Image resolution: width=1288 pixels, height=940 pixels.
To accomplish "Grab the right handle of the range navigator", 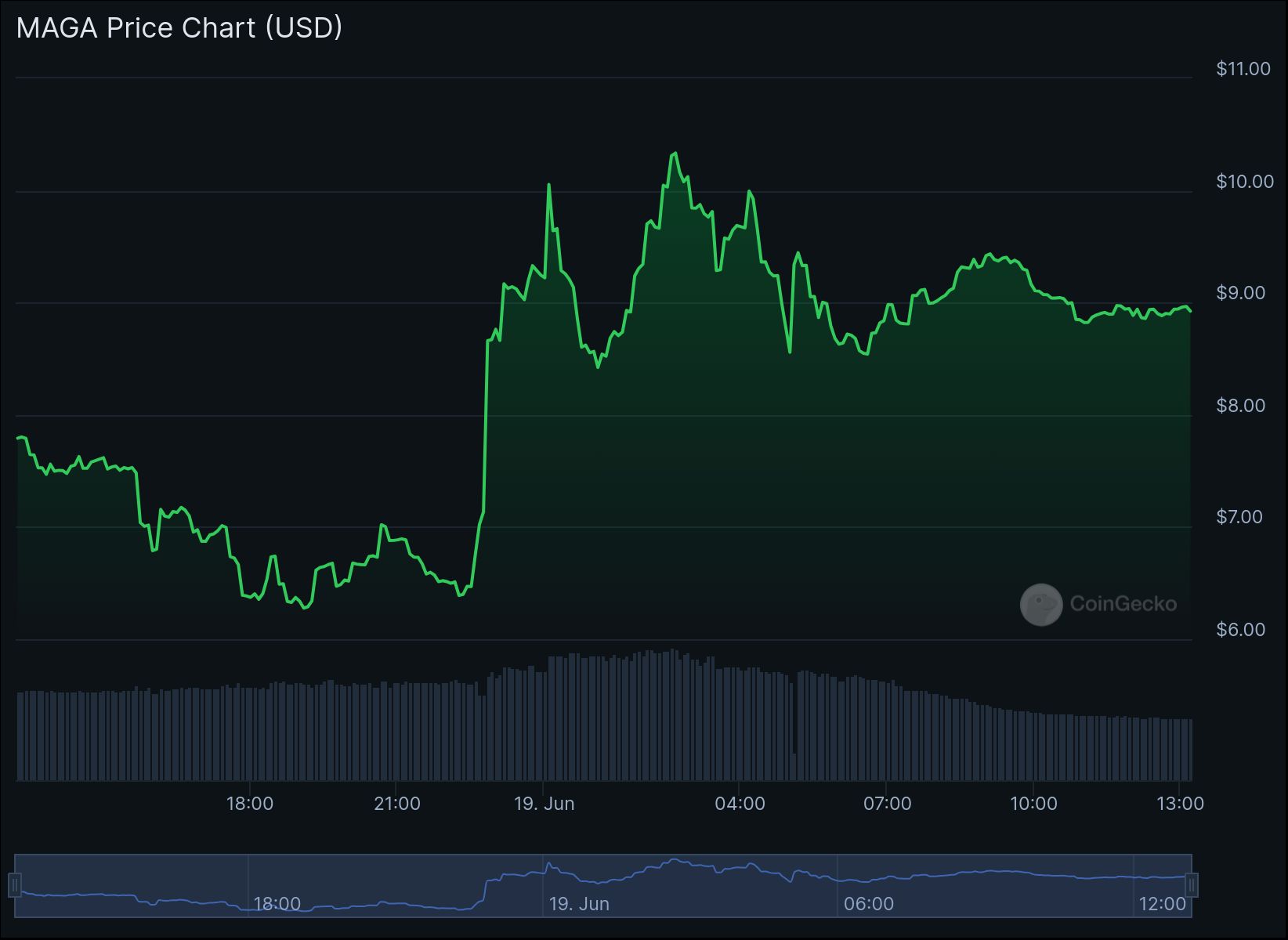I will pos(1192,885).
